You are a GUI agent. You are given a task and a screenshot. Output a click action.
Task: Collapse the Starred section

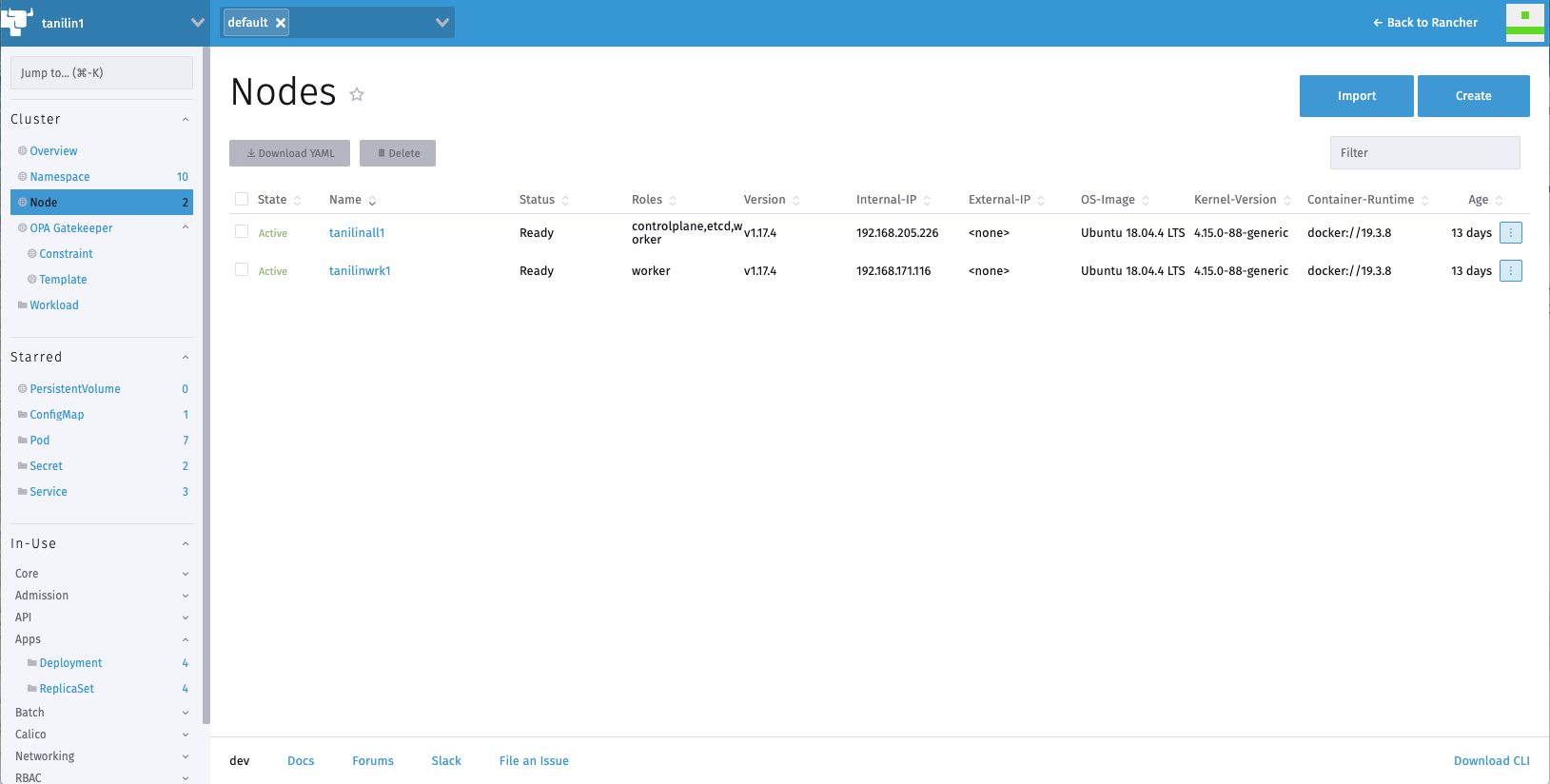pos(186,358)
